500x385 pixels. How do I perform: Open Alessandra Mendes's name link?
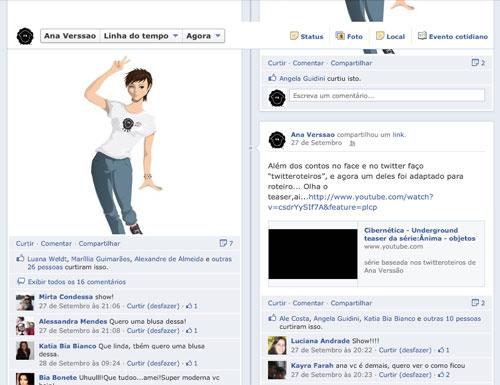pos(73,321)
